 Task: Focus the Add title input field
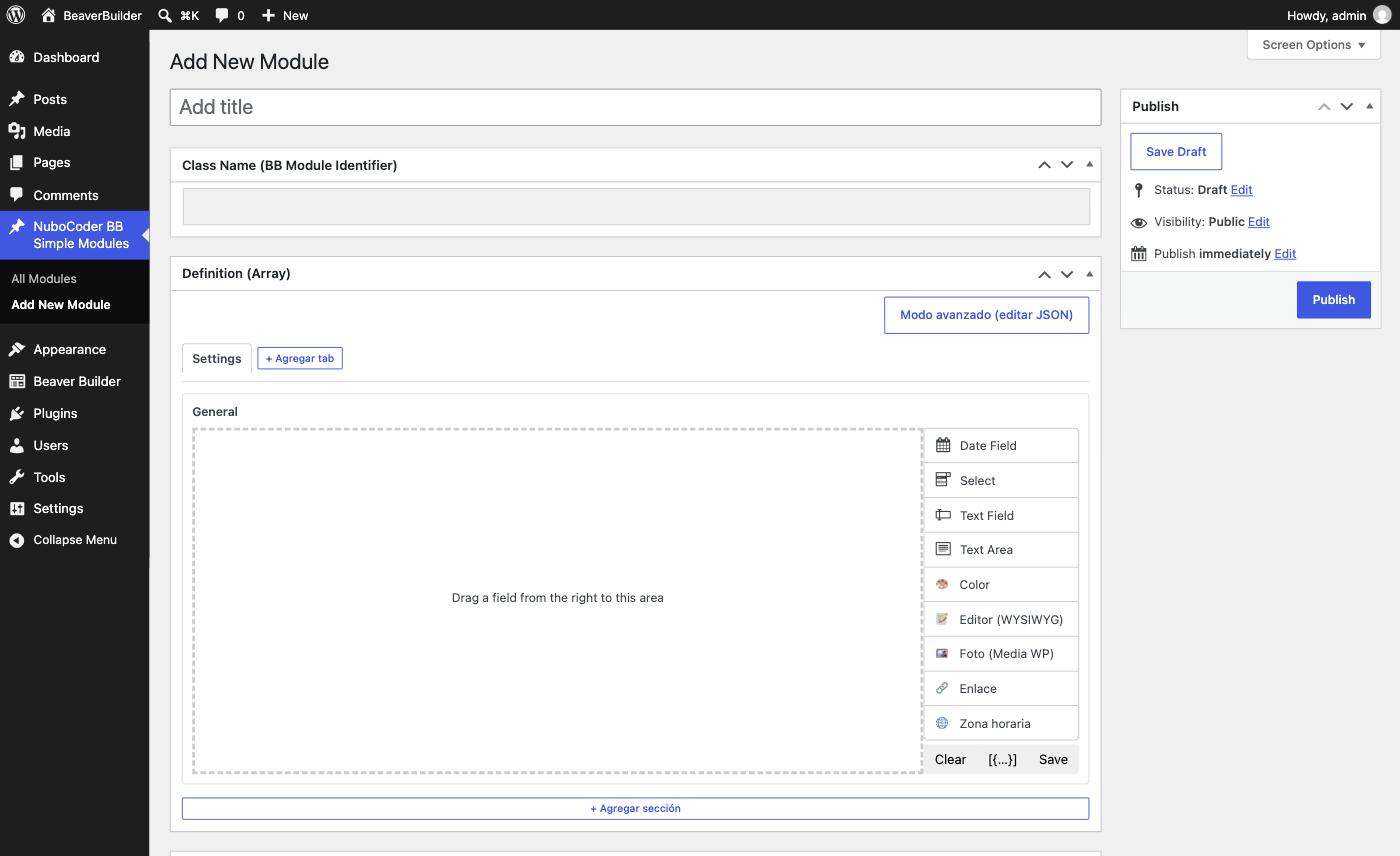(x=635, y=107)
